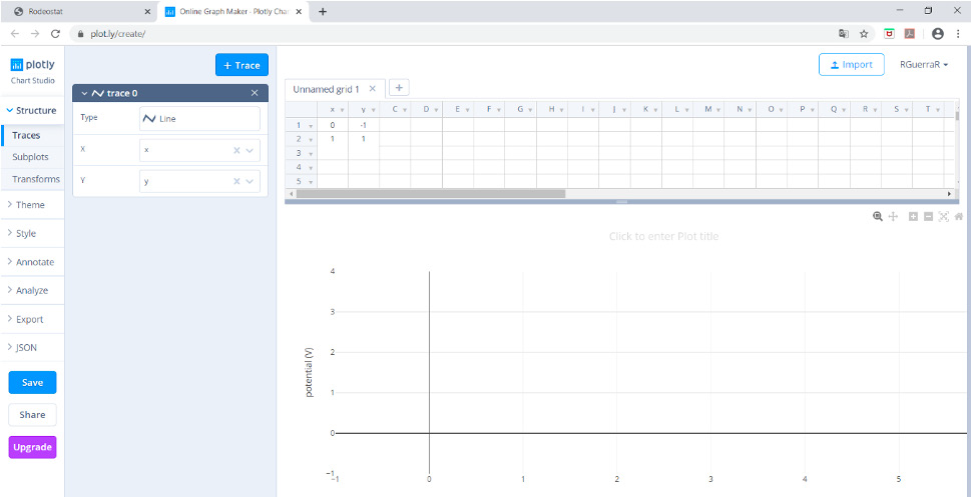971x497 pixels.
Task: Click the blue Save button
Action: (32, 382)
